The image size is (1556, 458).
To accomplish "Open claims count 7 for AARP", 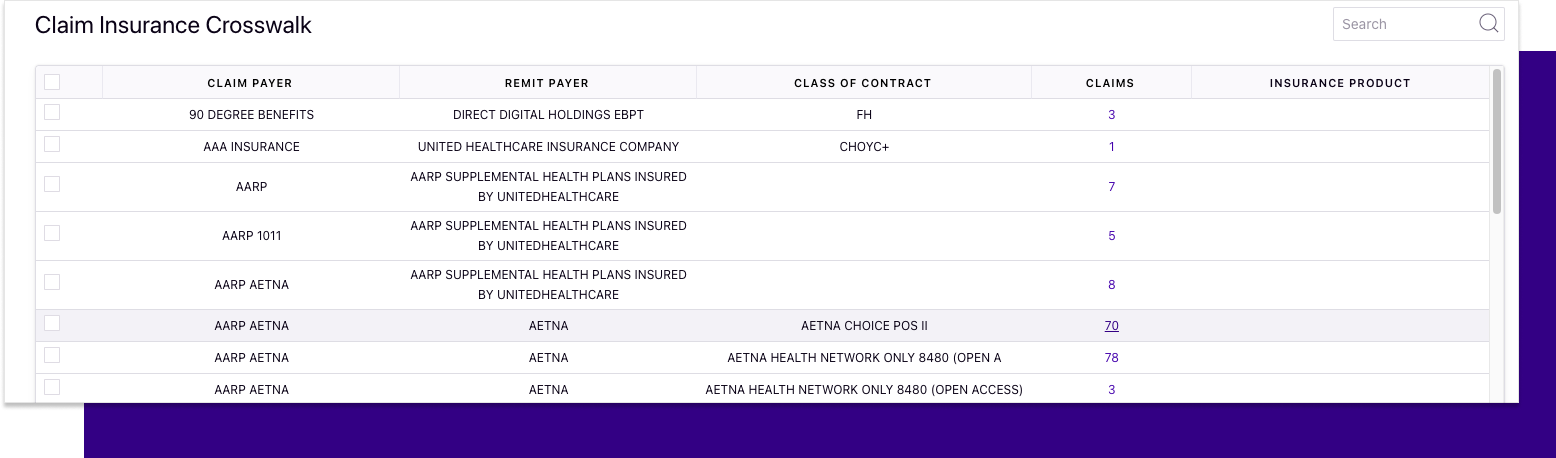I will 1111,187.
